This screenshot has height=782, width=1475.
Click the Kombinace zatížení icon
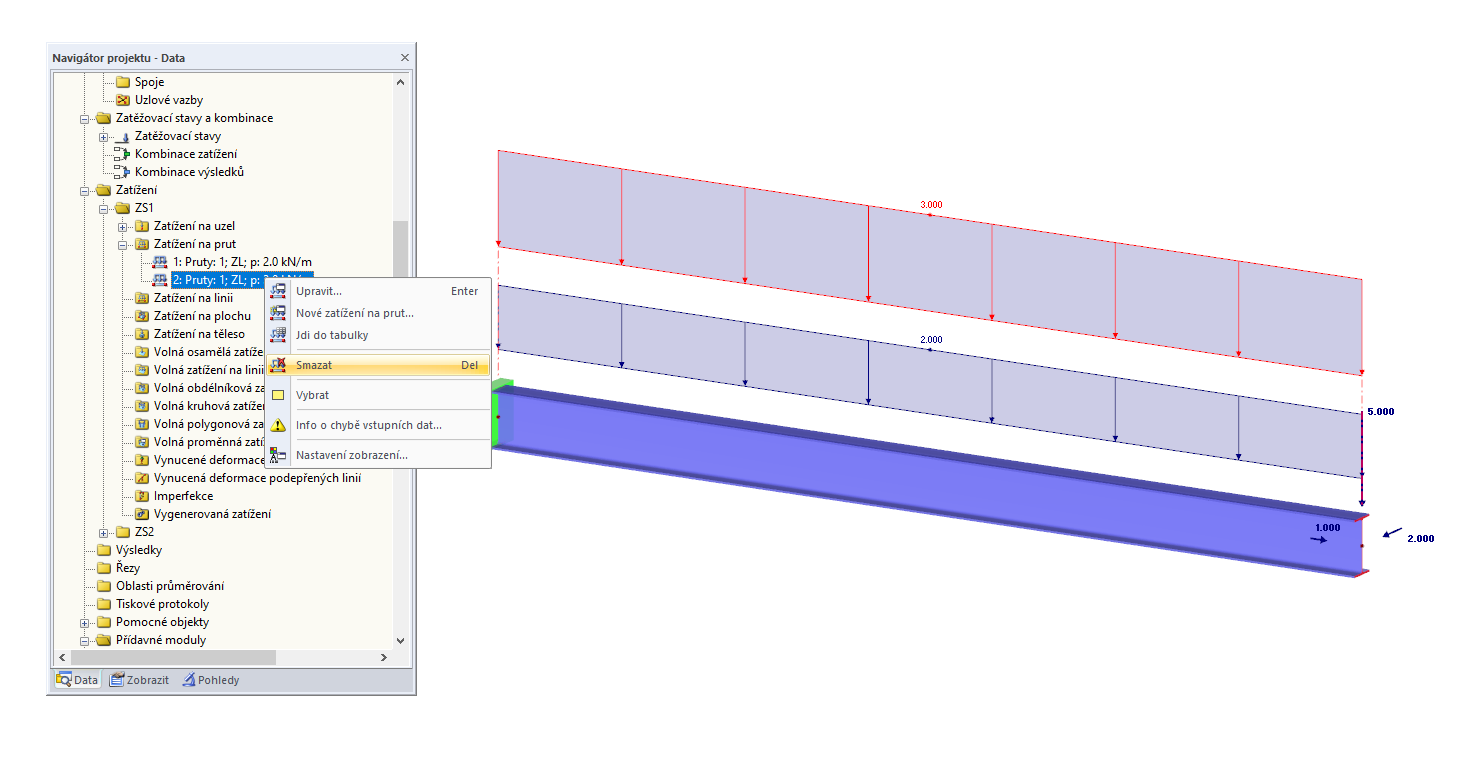[x=123, y=154]
